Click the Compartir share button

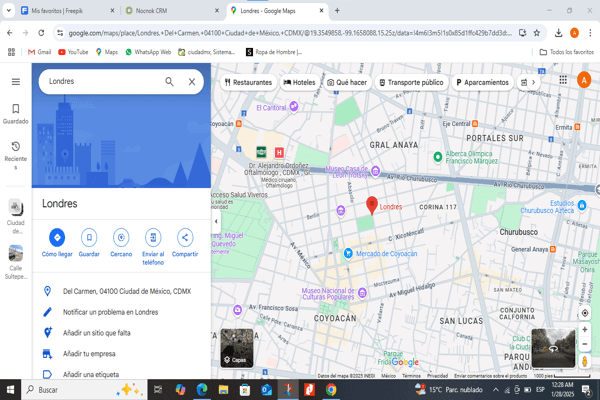click(185, 243)
